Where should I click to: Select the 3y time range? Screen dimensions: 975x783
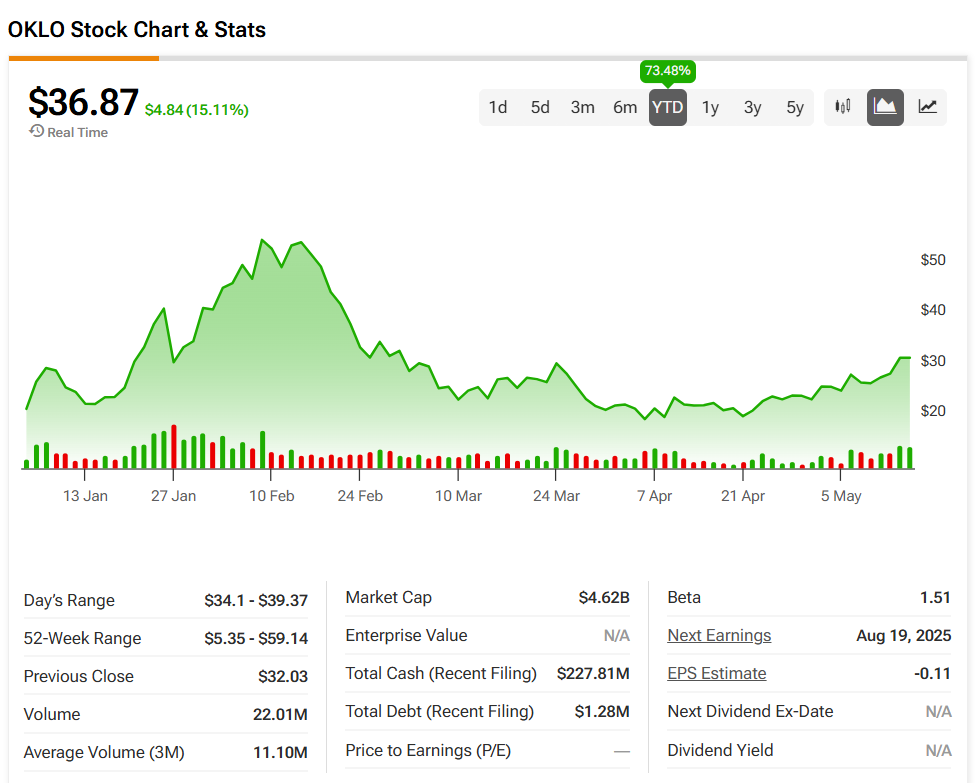point(752,108)
